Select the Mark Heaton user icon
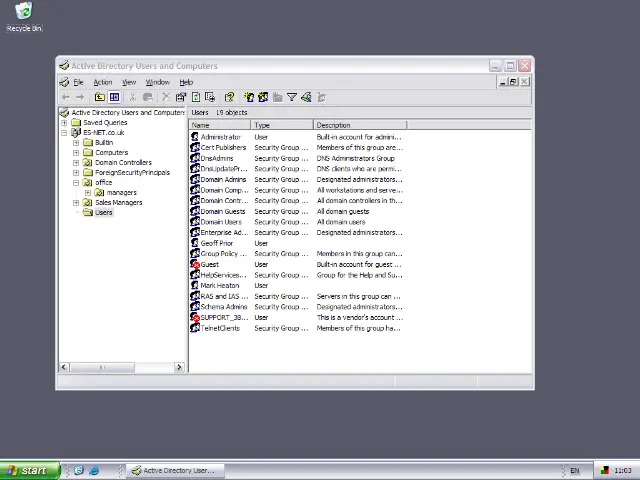 [195, 285]
